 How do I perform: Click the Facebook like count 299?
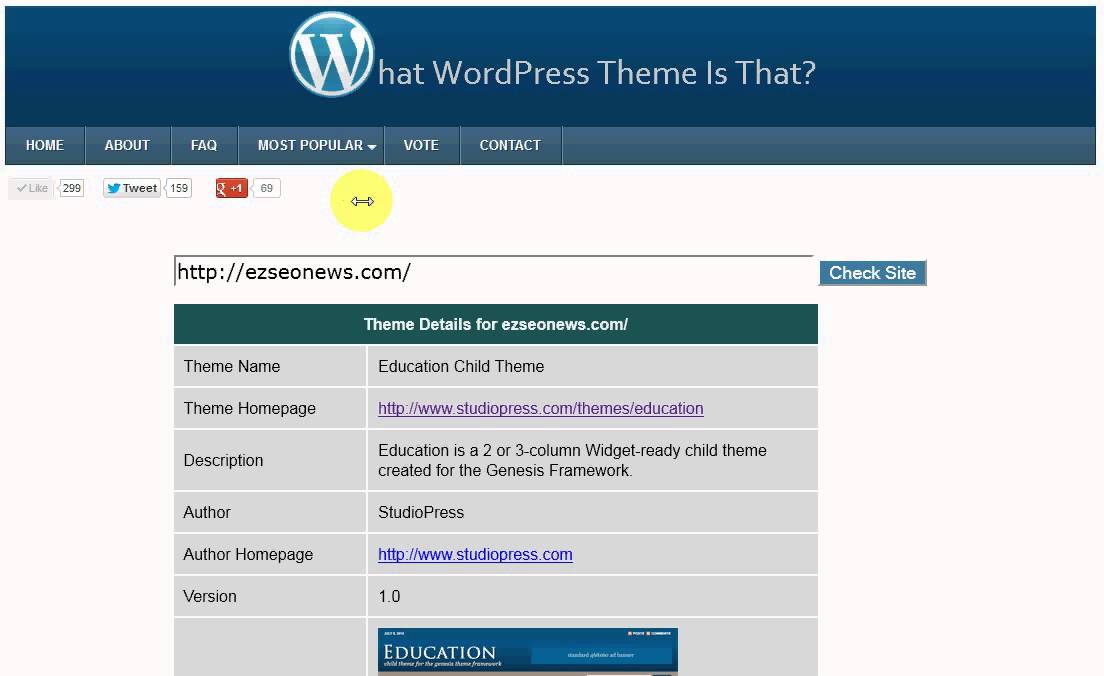[x=72, y=188]
